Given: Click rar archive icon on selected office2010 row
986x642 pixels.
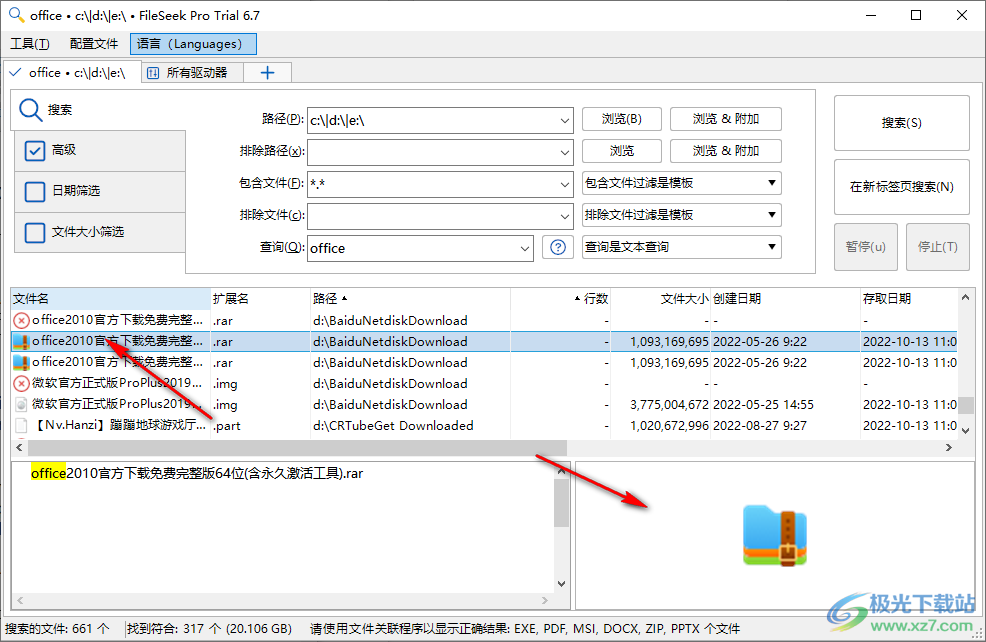Looking at the screenshot, I should pyautogui.click(x=21, y=341).
